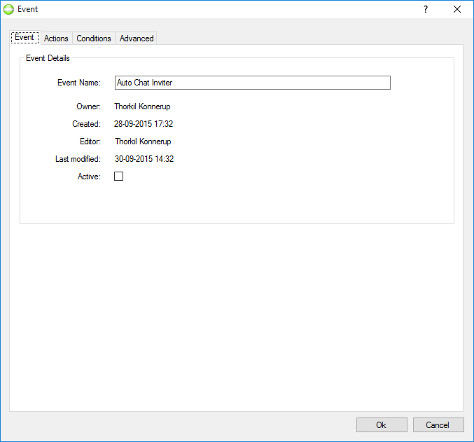The image size is (474, 442).
Task: Click the Event Details group heading
Action: 48,58
